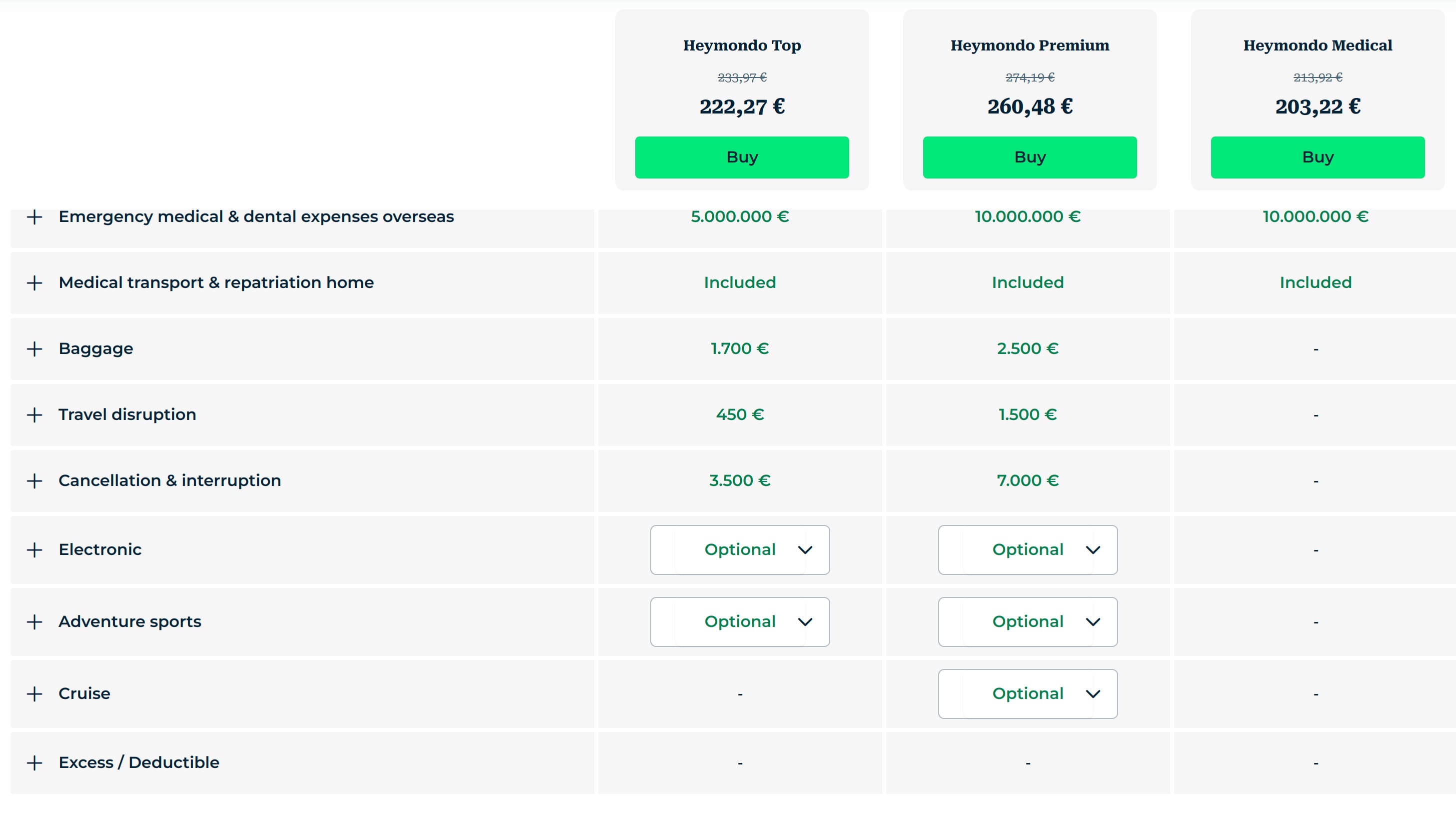Click the Heymondo Medical plan title
The width and height of the screenshot is (1456, 815).
[1317, 45]
